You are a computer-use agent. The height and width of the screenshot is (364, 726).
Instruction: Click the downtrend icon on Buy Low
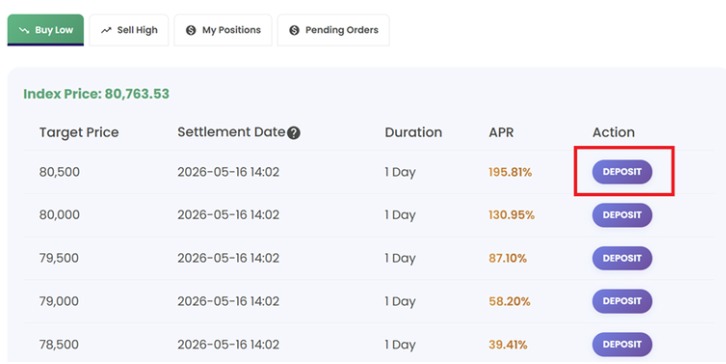tap(24, 31)
